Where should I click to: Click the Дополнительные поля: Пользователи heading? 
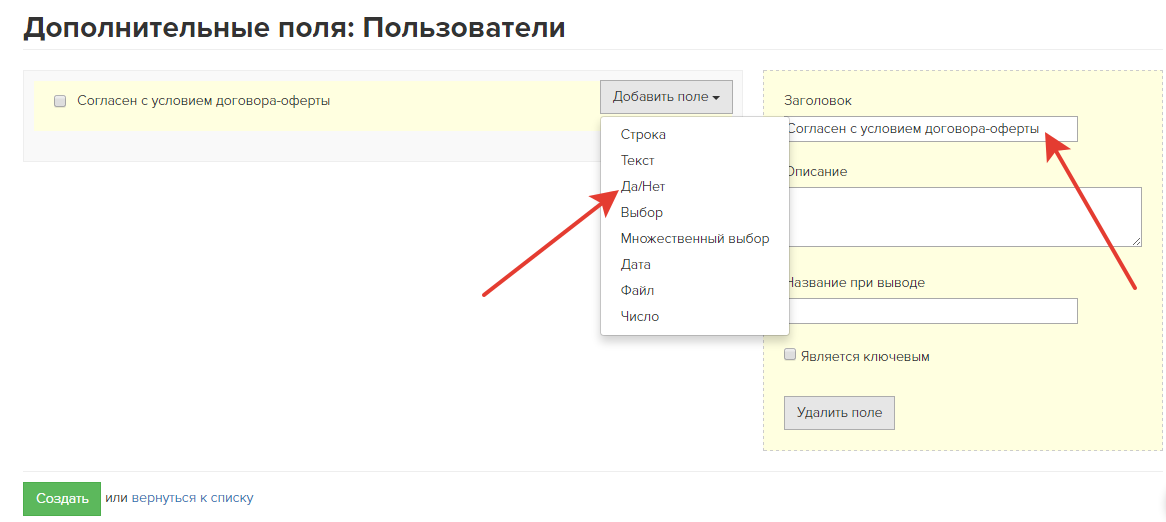[294, 28]
